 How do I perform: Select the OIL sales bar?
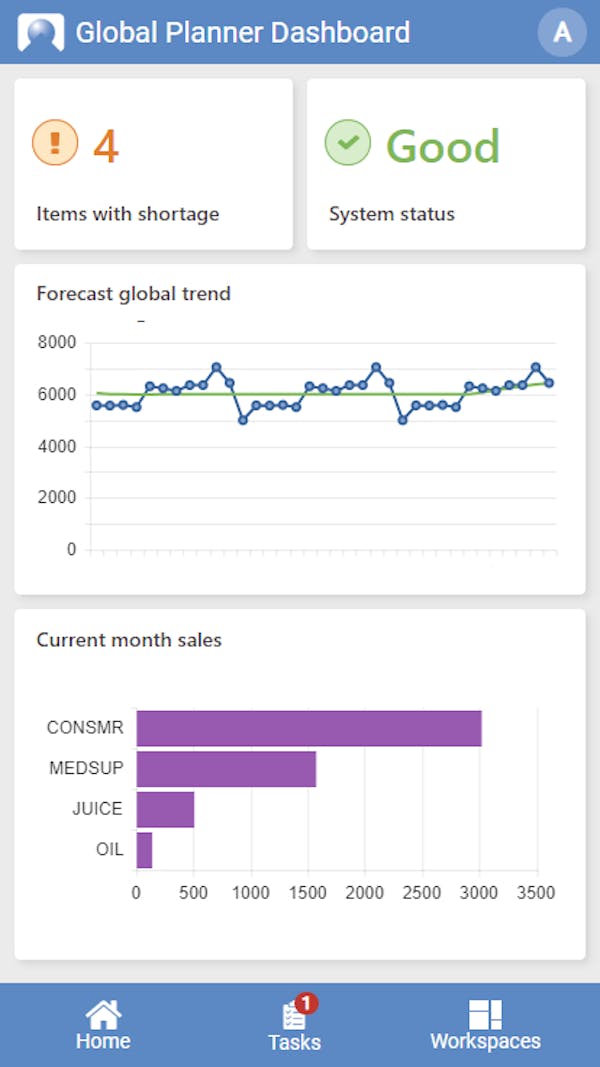(144, 850)
